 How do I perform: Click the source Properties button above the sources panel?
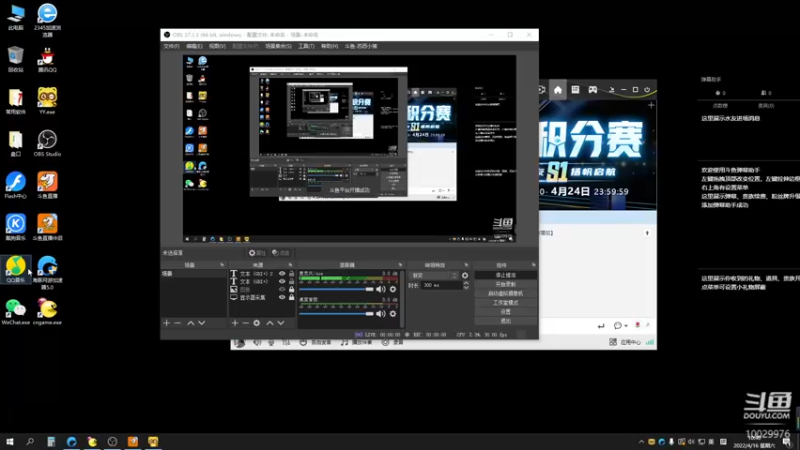(x=257, y=253)
